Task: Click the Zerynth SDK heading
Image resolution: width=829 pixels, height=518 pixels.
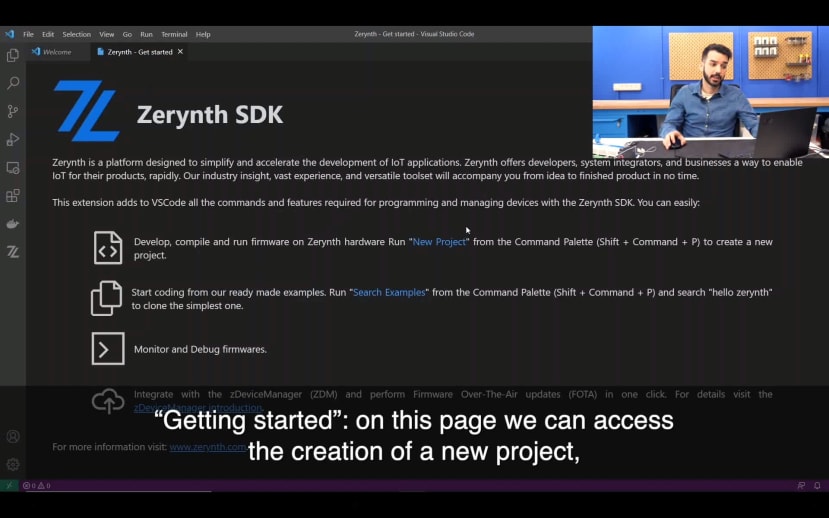Action: pos(210,115)
